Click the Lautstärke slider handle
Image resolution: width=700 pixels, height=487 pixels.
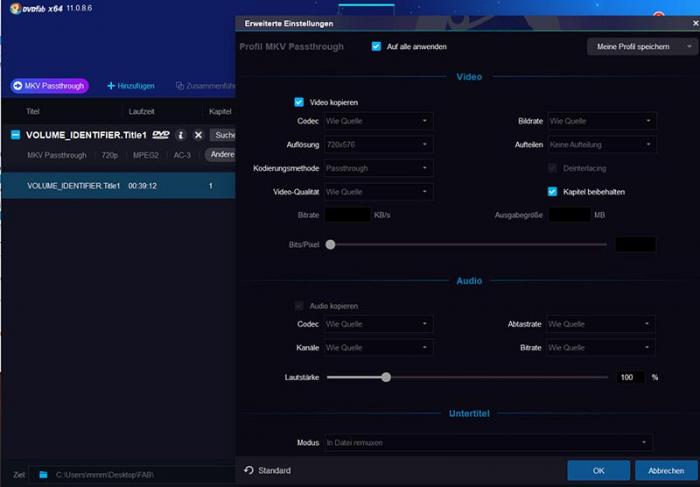tap(386, 377)
